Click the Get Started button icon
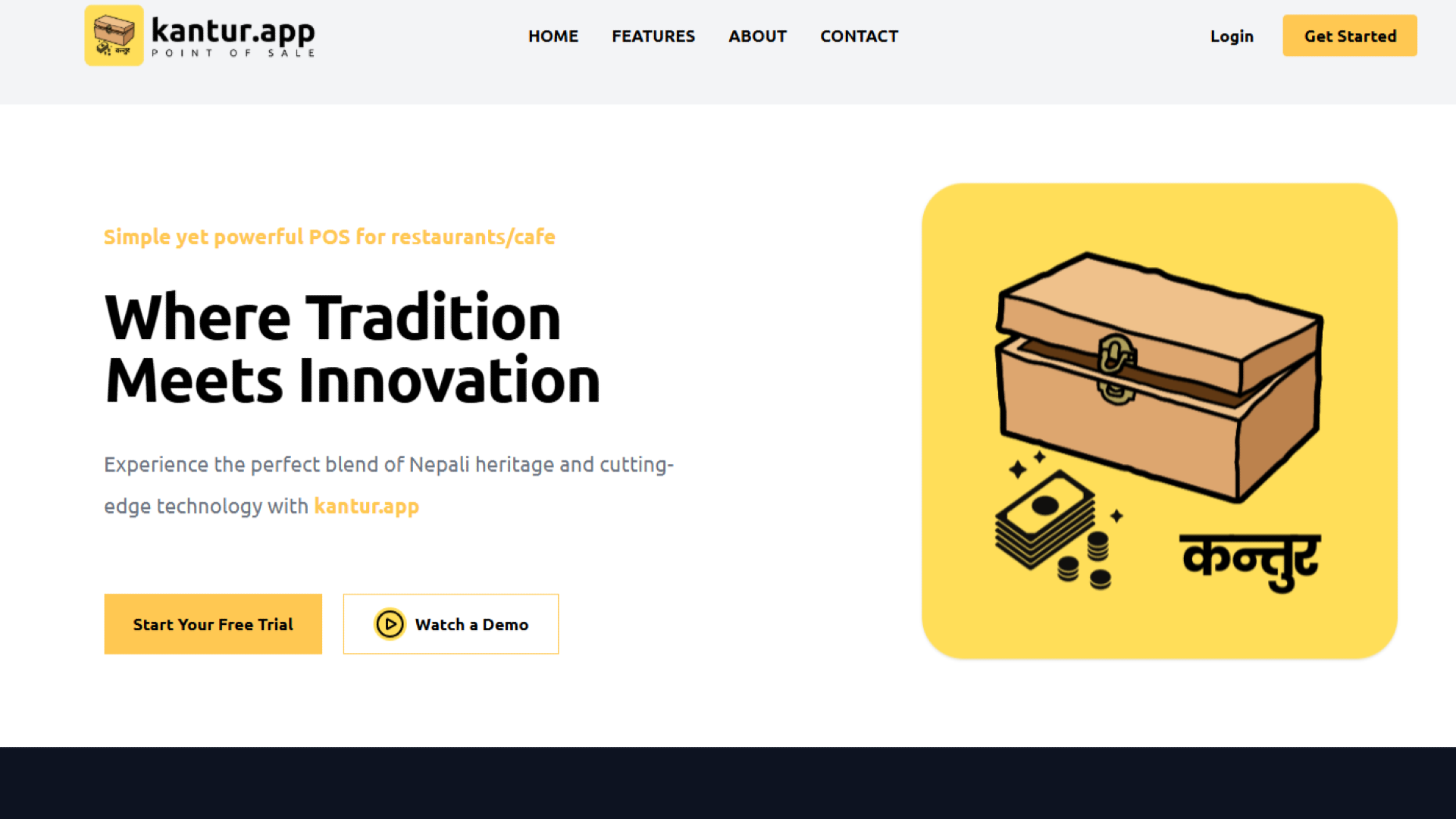Image resolution: width=1456 pixels, height=819 pixels. coord(1350,35)
